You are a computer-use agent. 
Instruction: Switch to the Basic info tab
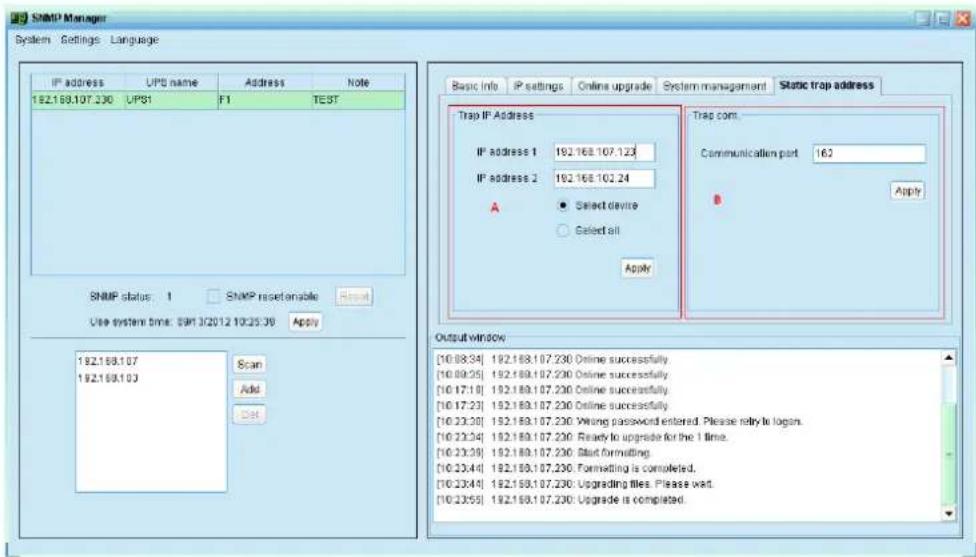pos(475,86)
